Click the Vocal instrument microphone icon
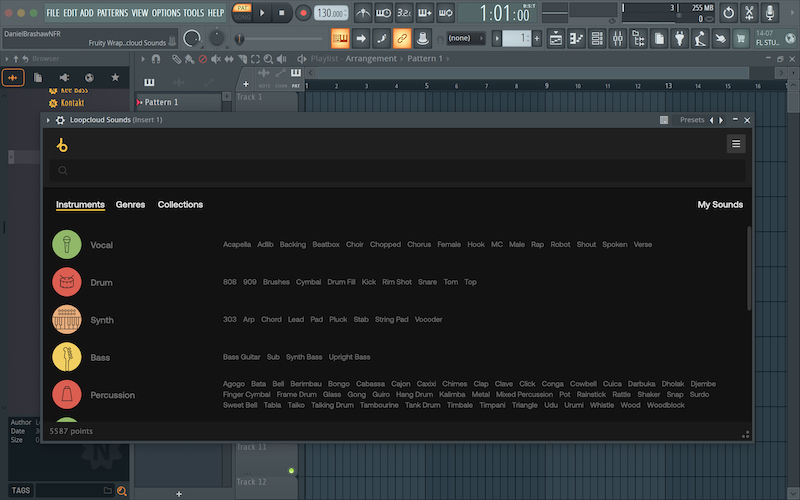The height and width of the screenshot is (500, 800). pyautogui.click(x=66, y=245)
